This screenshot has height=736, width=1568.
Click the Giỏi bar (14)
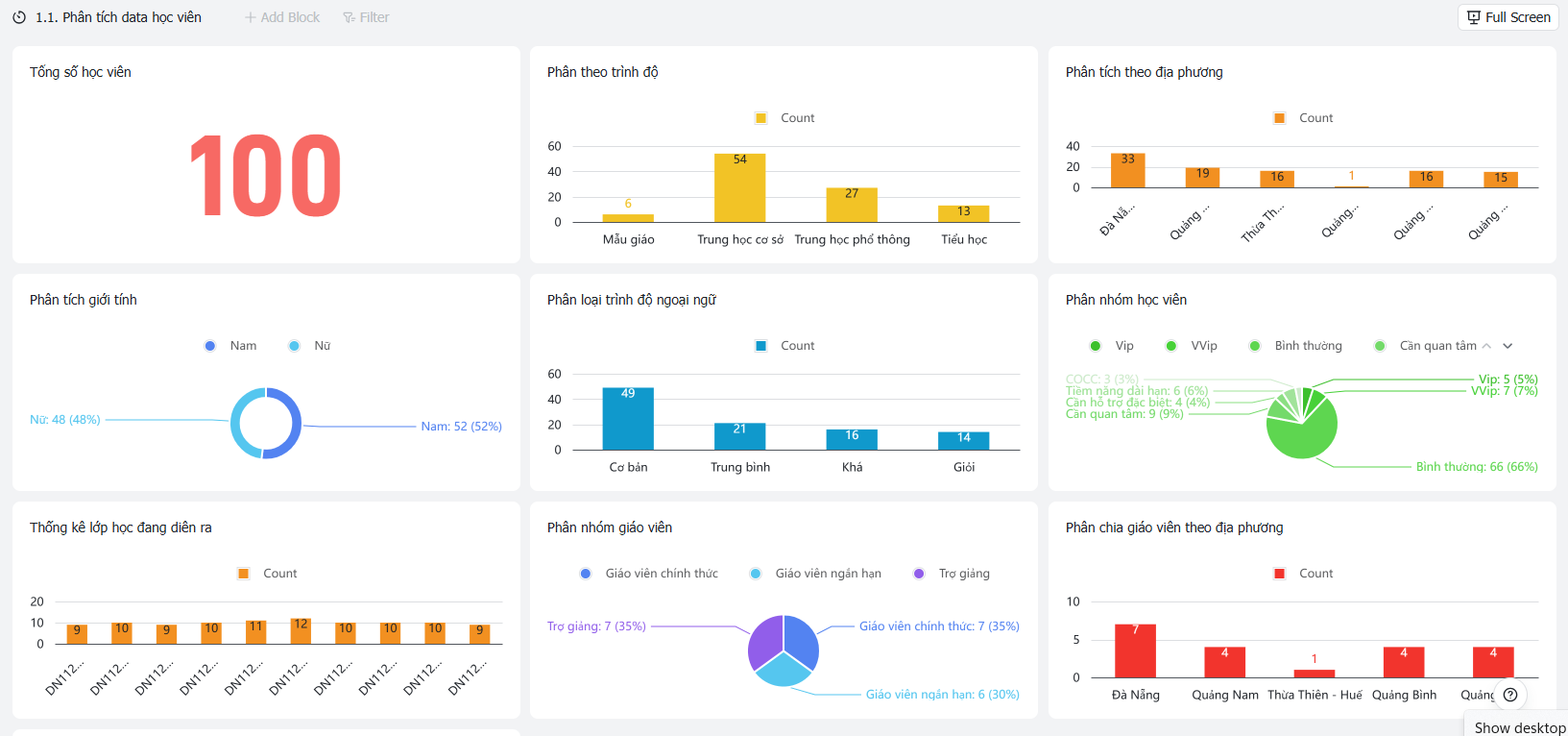[x=964, y=441]
